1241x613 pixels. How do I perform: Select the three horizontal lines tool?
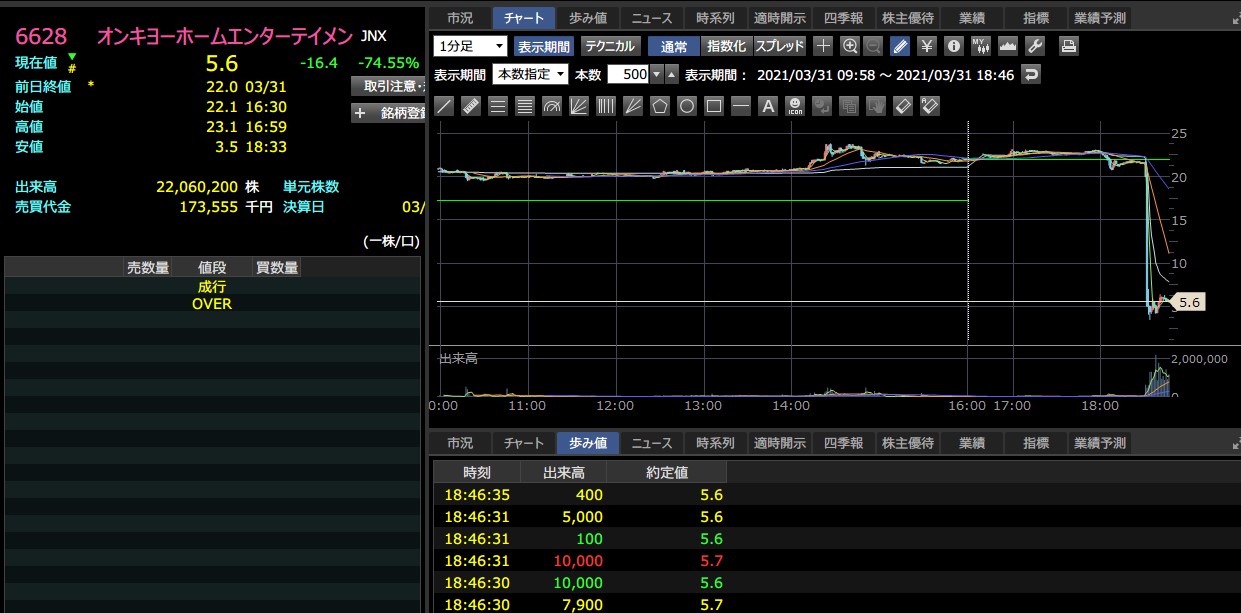[498, 105]
